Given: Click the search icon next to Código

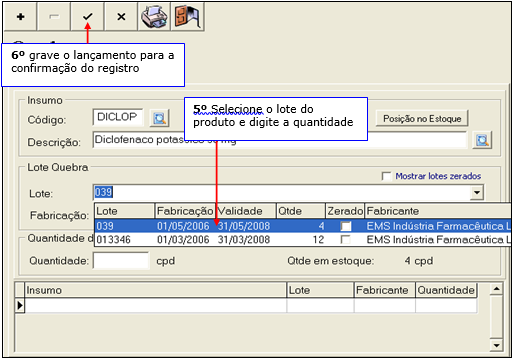Looking at the screenshot, I should coord(160,118).
